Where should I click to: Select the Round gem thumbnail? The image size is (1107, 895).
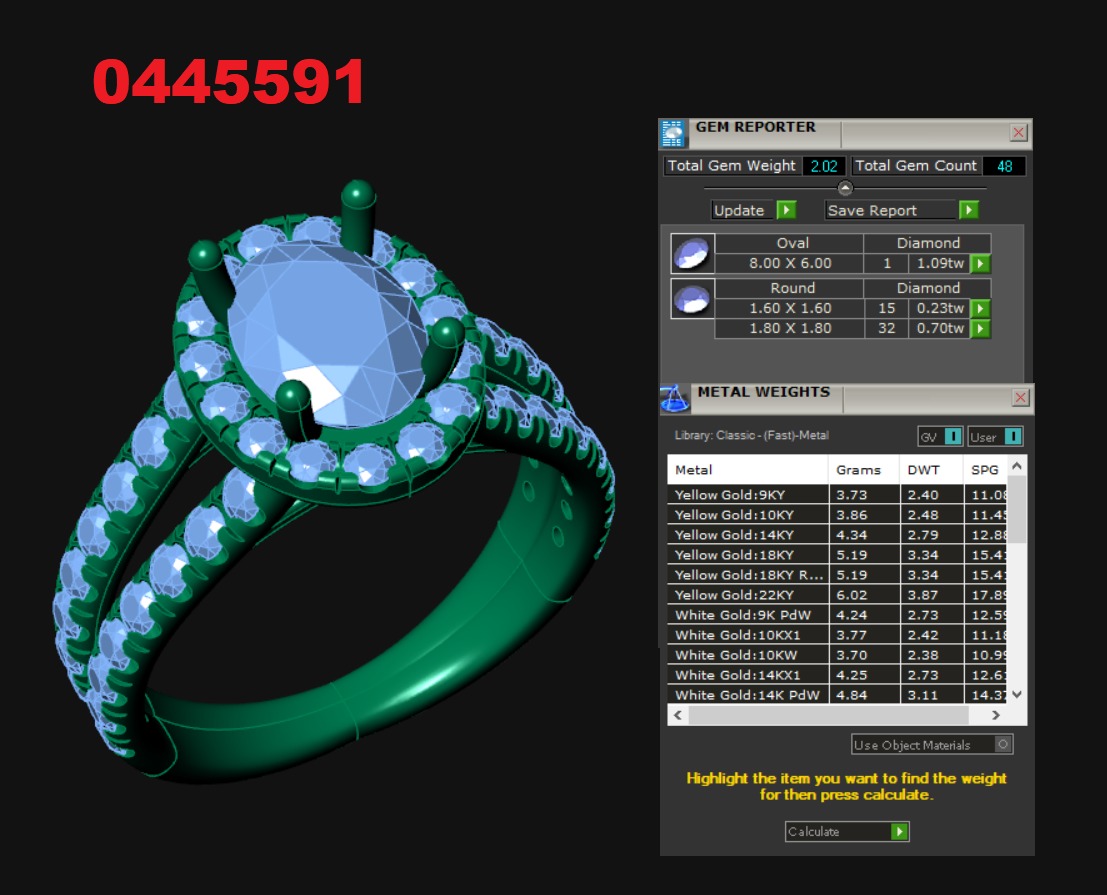point(692,298)
